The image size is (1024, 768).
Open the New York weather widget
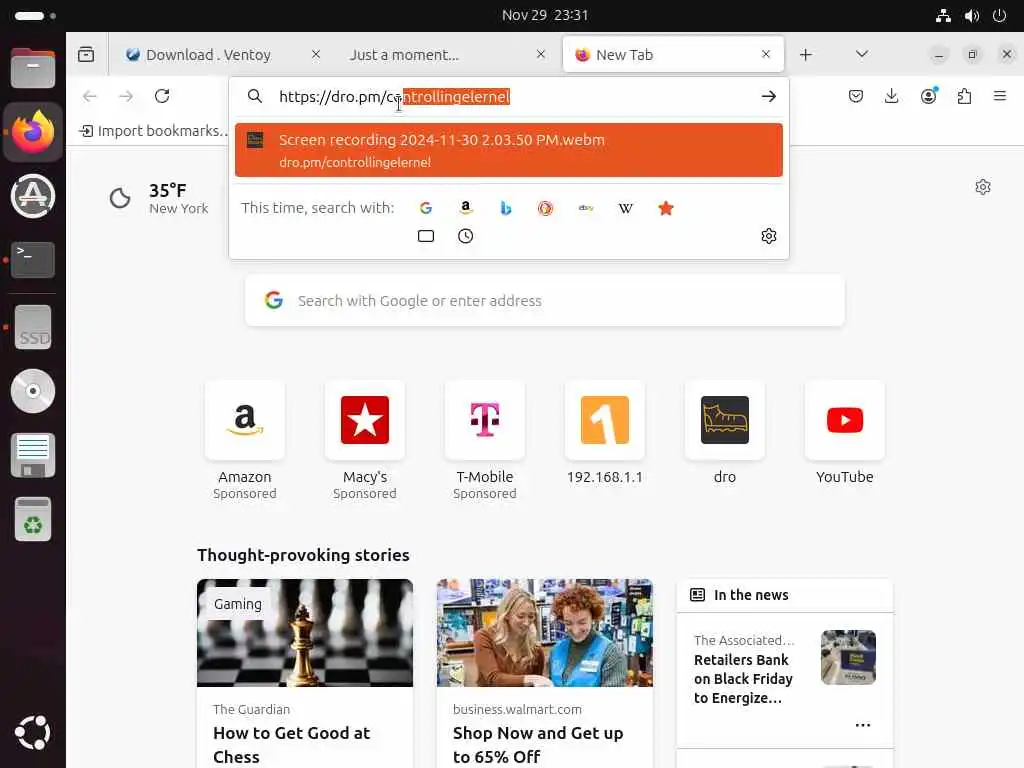(x=158, y=199)
